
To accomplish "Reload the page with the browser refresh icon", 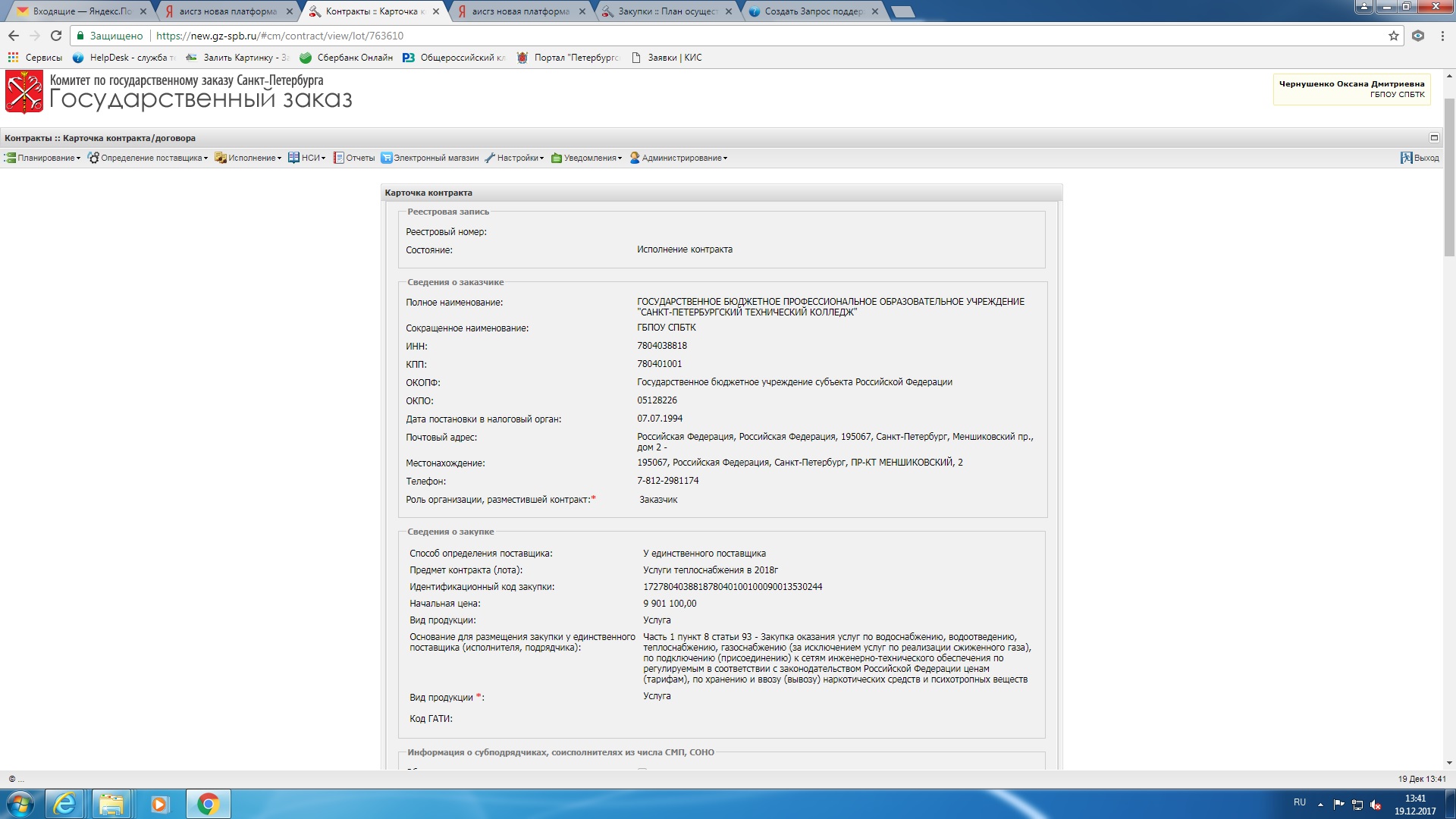I will point(55,36).
